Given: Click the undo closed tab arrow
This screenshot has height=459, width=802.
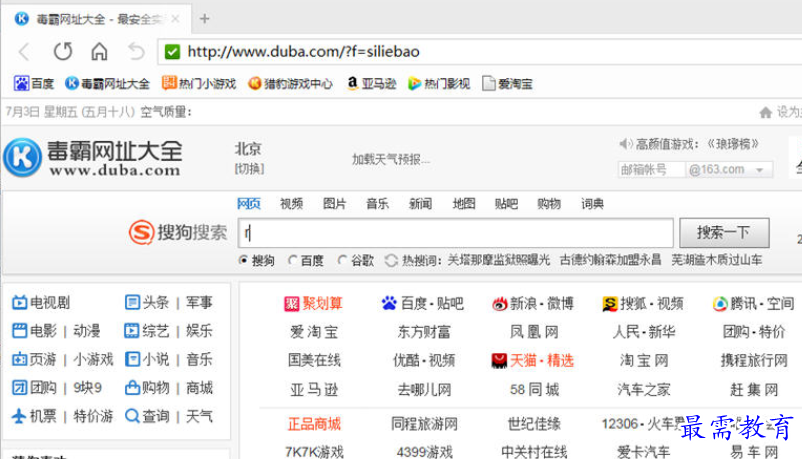Looking at the screenshot, I should (x=136, y=51).
